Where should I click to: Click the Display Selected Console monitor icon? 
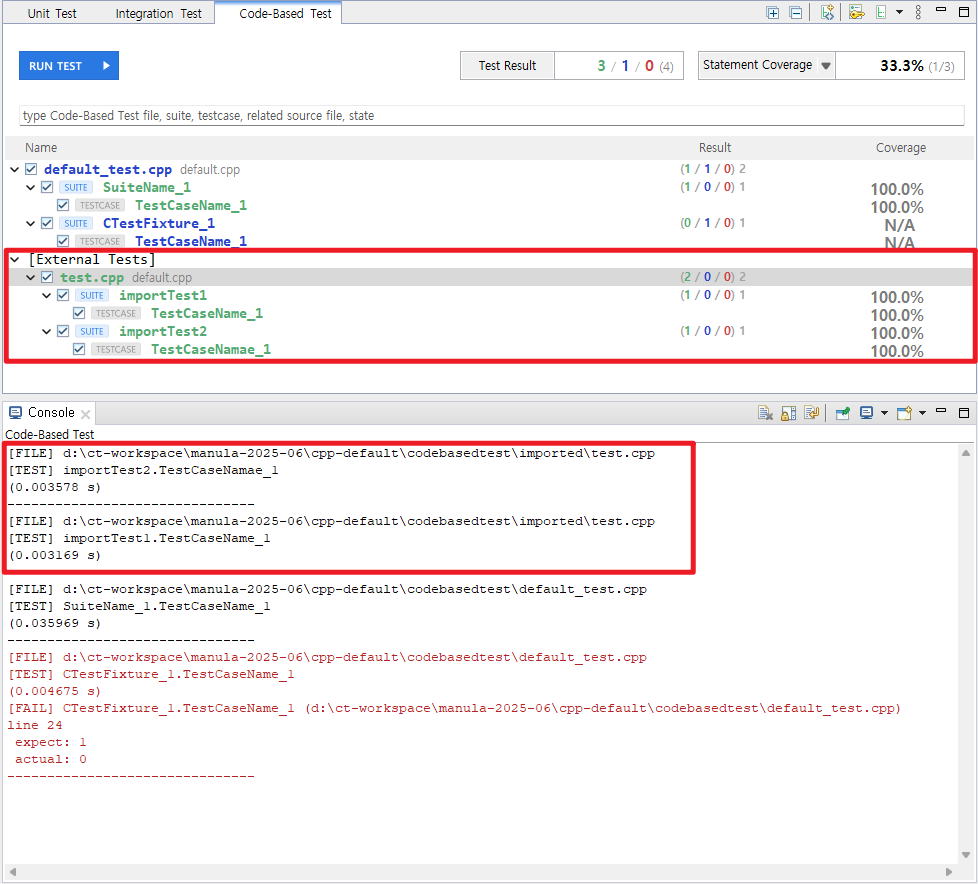[866, 413]
